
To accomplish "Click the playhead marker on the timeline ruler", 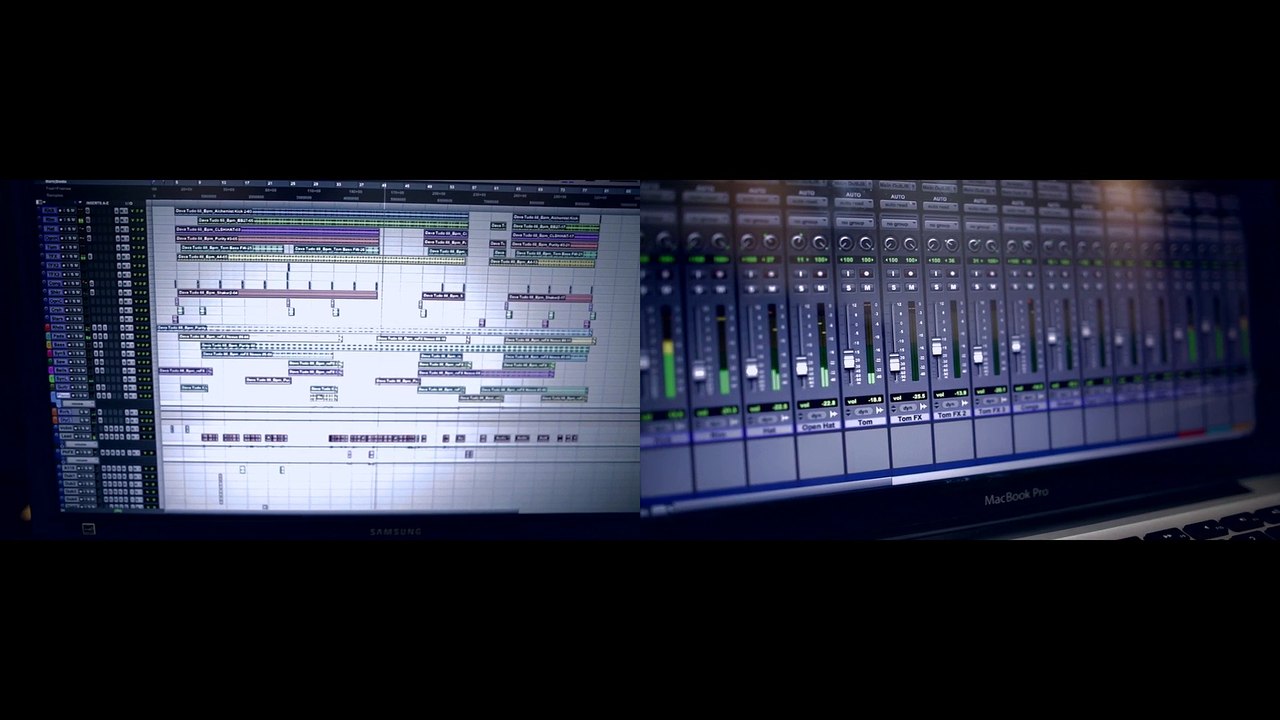I will point(384,185).
